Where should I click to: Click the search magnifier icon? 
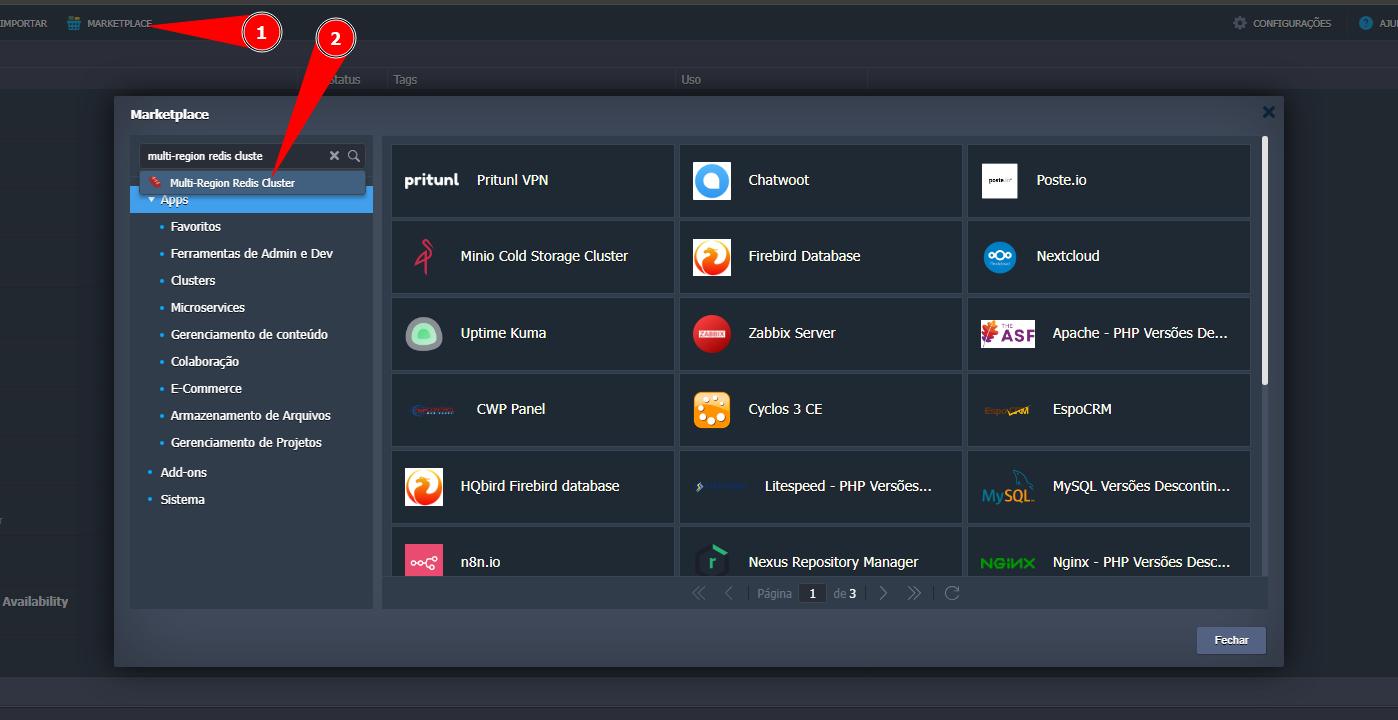(x=353, y=156)
